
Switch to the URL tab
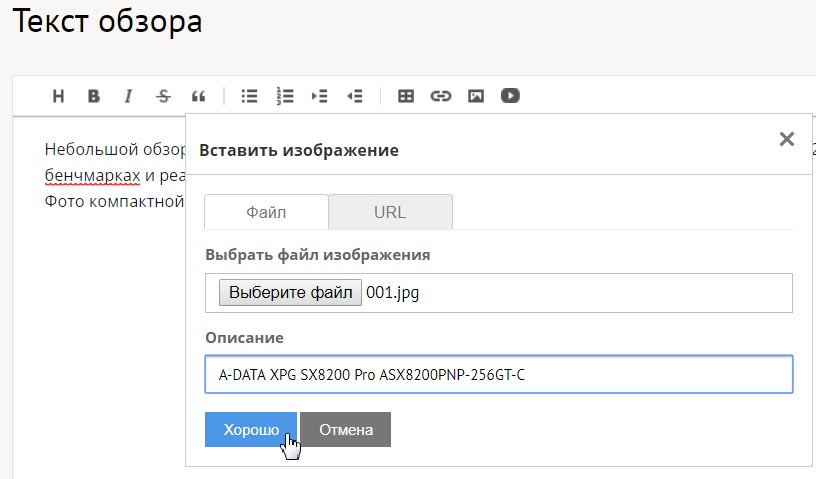tap(390, 212)
